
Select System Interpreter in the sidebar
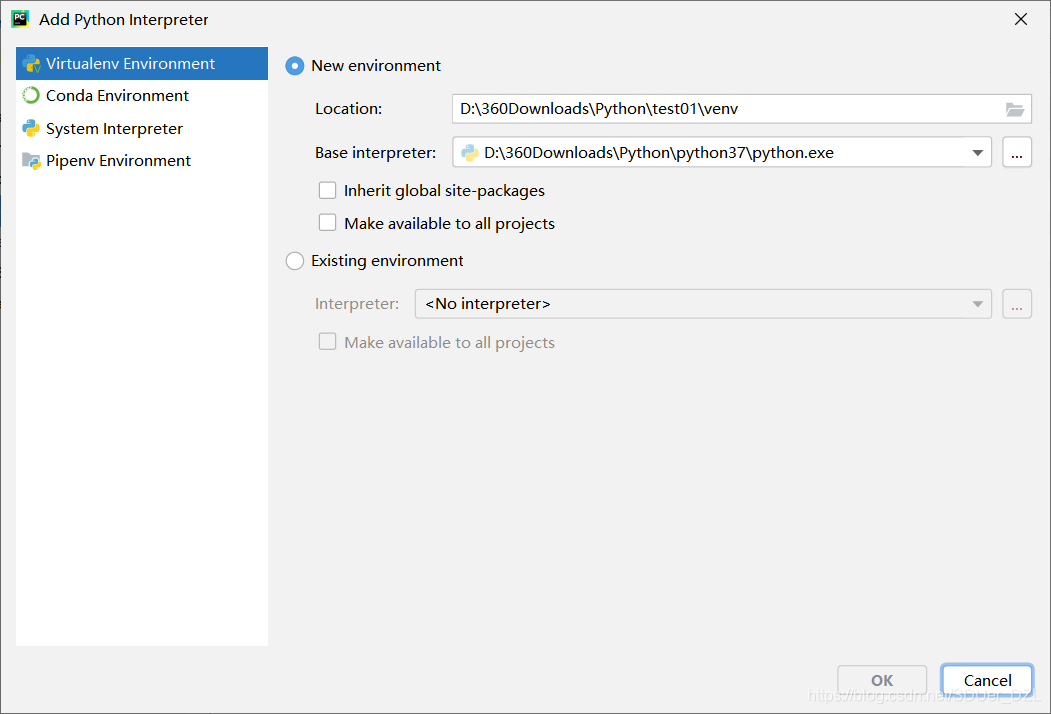pyautogui.click(x=142, y=128)
